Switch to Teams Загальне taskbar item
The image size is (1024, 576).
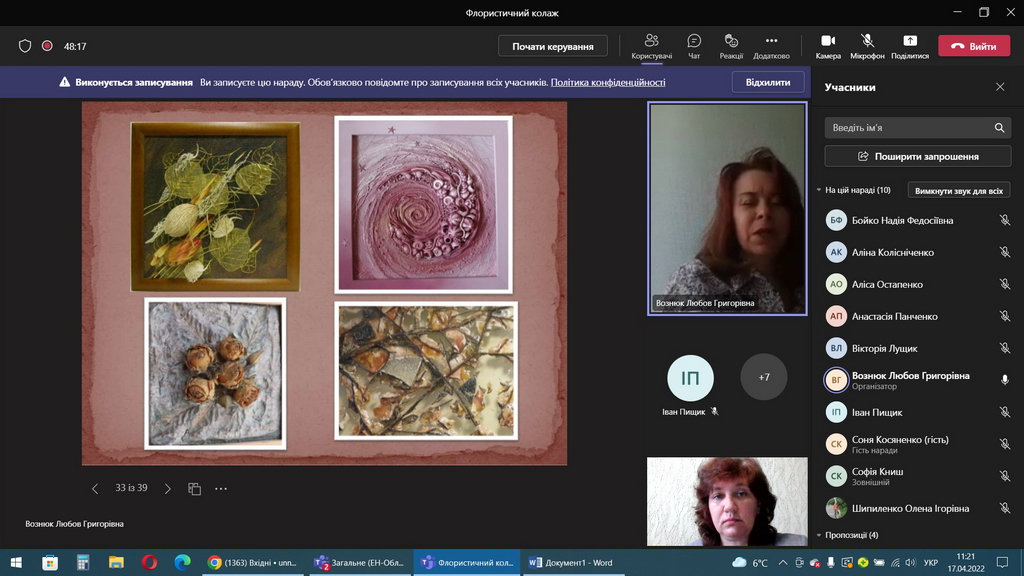(x=359, y=562)
